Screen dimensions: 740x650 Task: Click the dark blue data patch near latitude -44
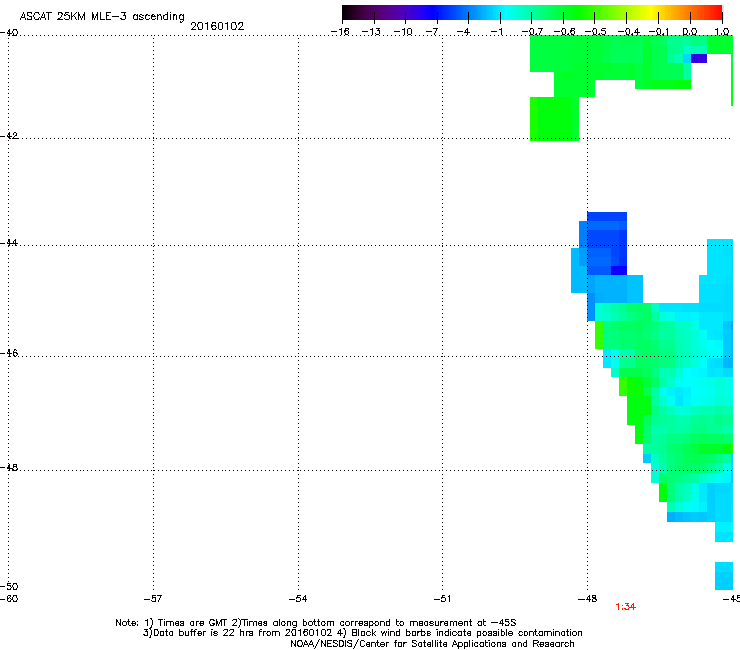coord(607,243)
